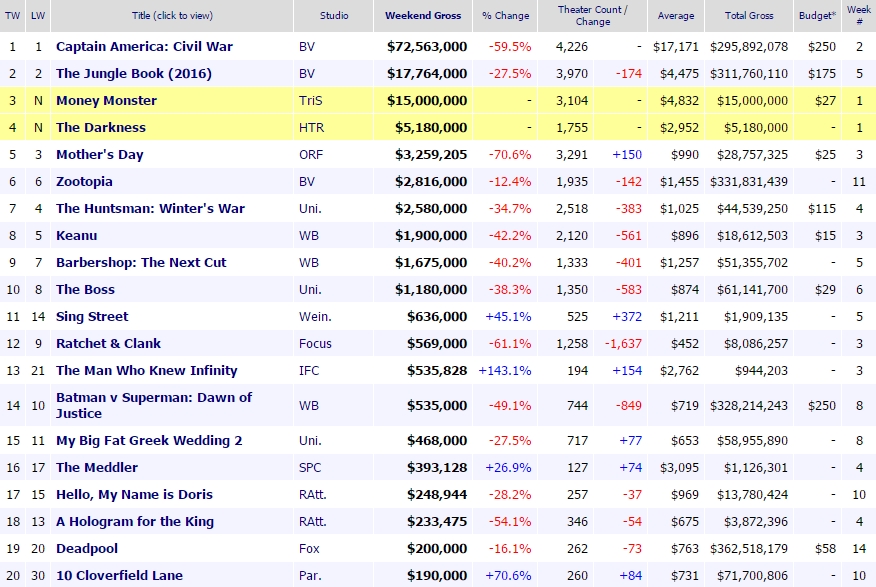
Task: Select the $535,828 weekend gross cell
Action: tap(437, 370)
